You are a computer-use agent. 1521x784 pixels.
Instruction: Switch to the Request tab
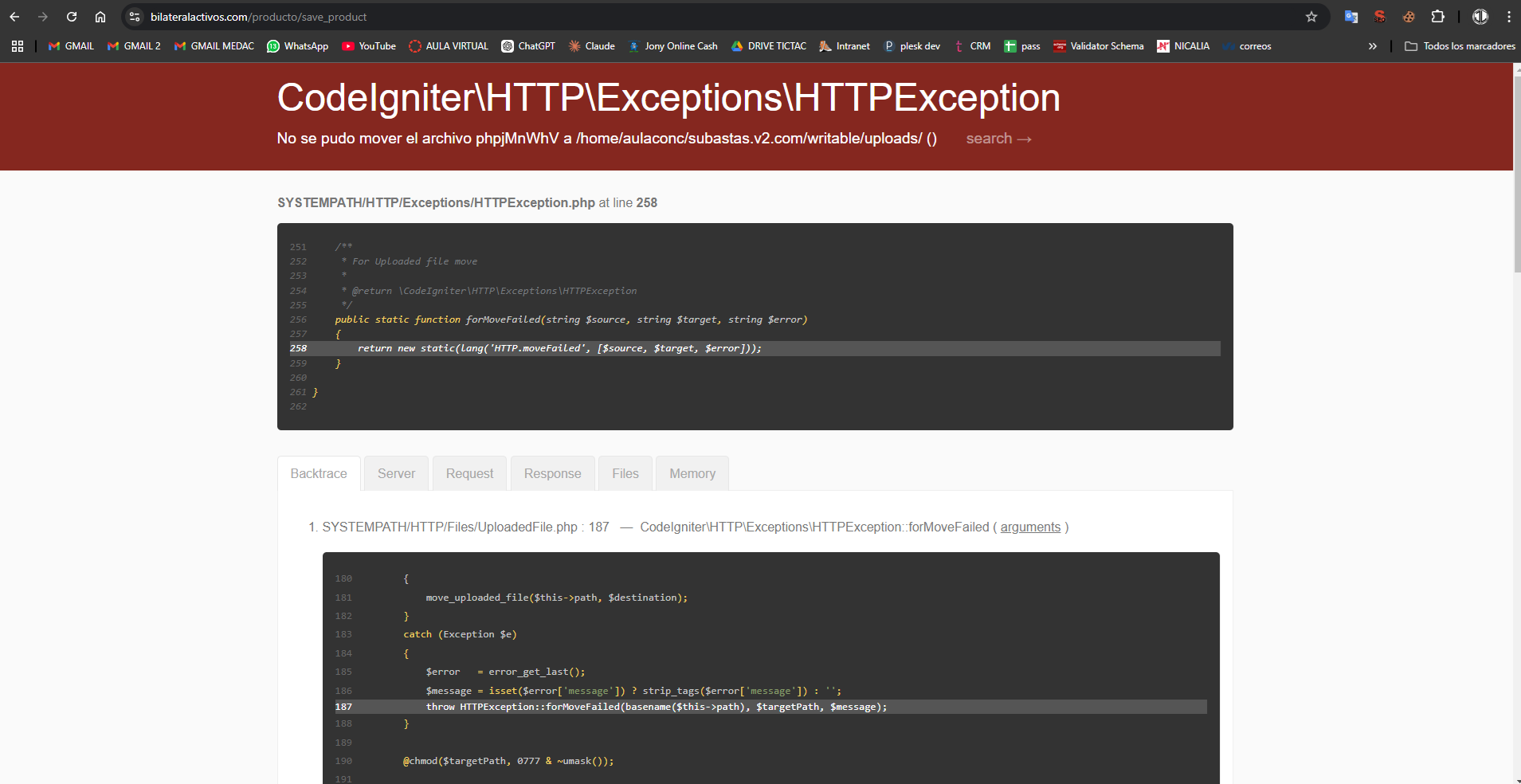[470, 473]
